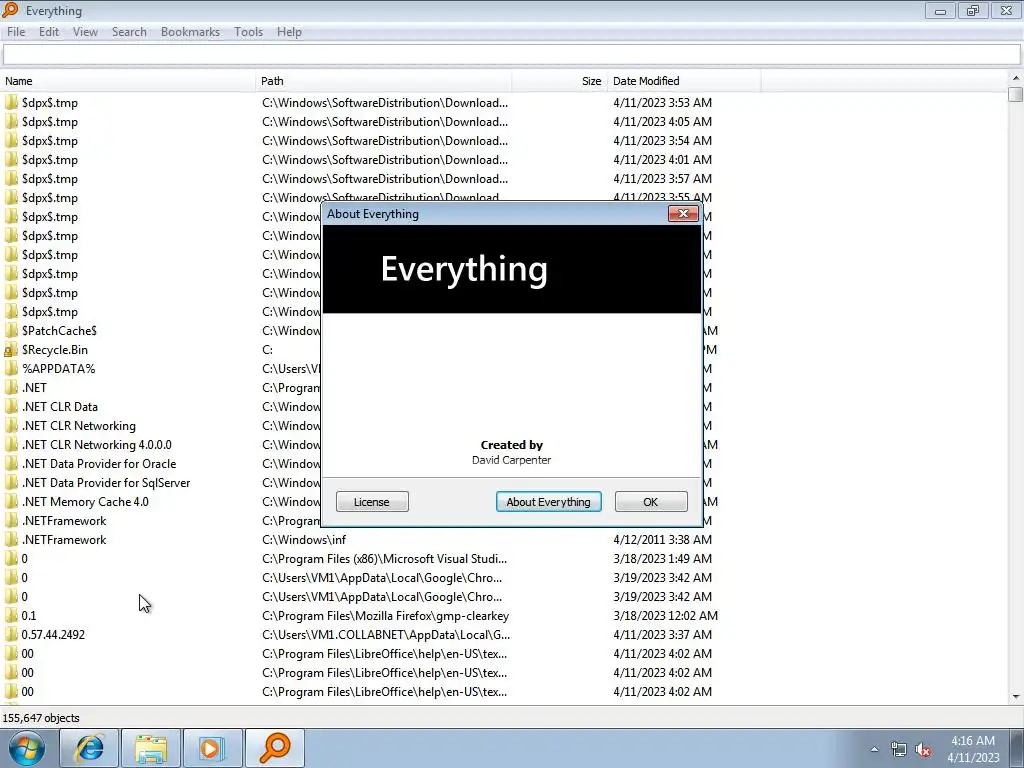Click the About Everything button
This screenshot has width=1024, height=768.
[549, 502]
